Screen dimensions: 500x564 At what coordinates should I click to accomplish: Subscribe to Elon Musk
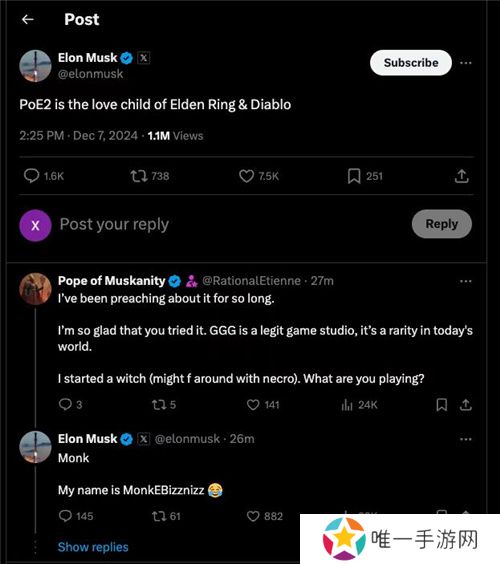coord(411,63)
